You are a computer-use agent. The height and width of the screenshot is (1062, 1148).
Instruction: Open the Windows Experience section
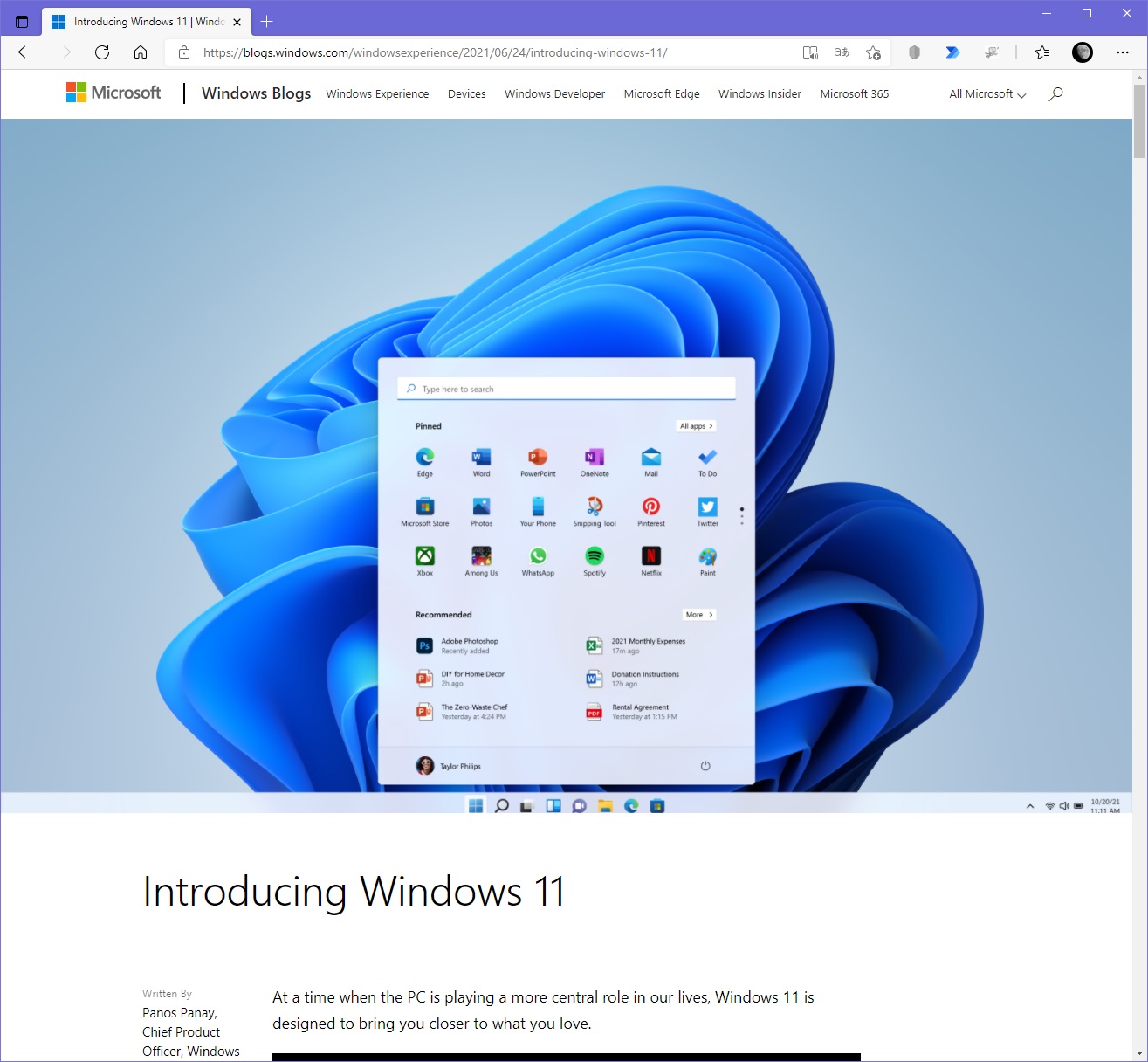377,93
